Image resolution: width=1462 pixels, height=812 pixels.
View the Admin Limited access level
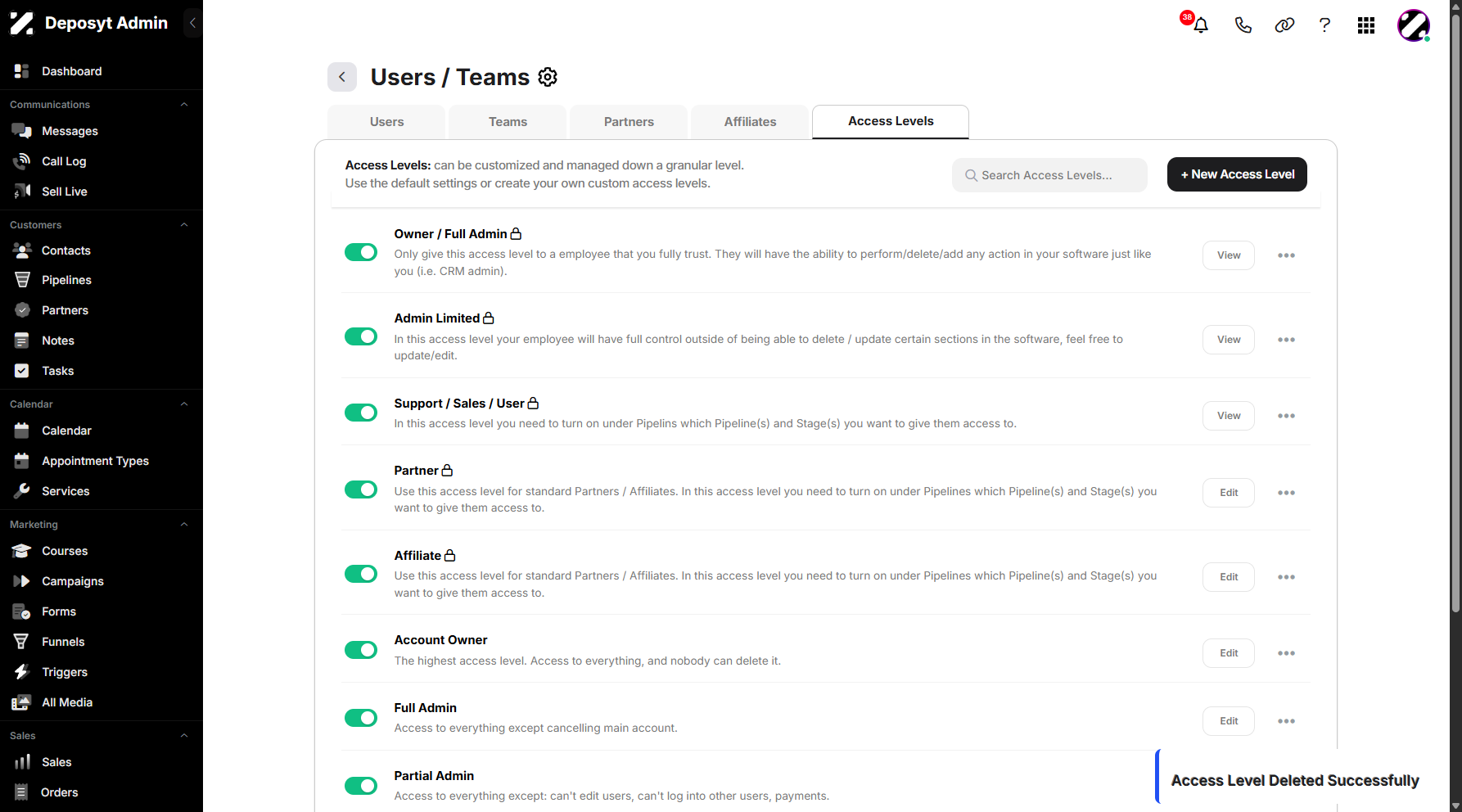[x=1229, y=340]
